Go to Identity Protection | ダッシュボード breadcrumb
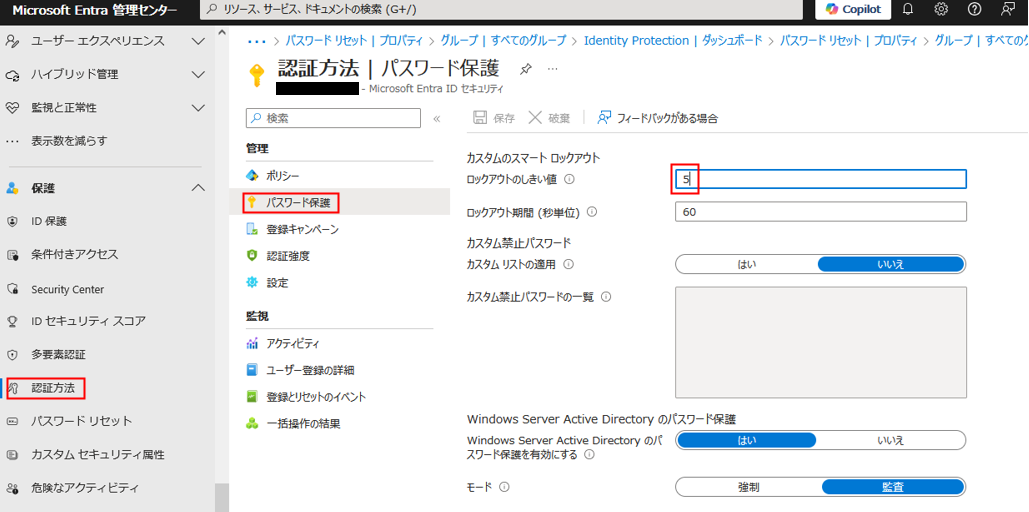The width and height of the screenshot is (1029, 512). 673,41
